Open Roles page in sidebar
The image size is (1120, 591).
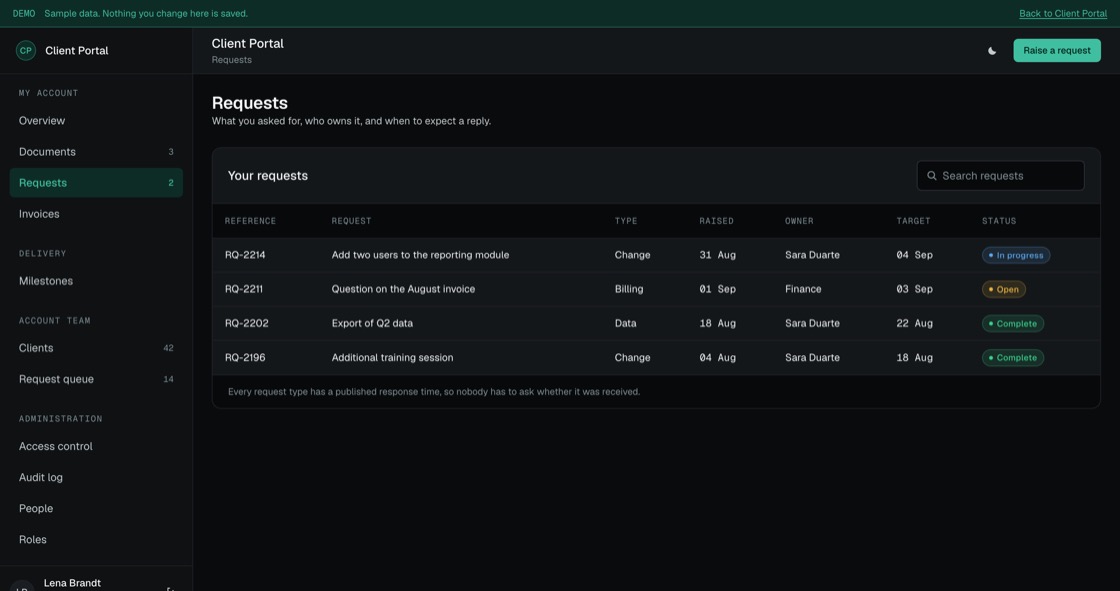click(96, 540)
